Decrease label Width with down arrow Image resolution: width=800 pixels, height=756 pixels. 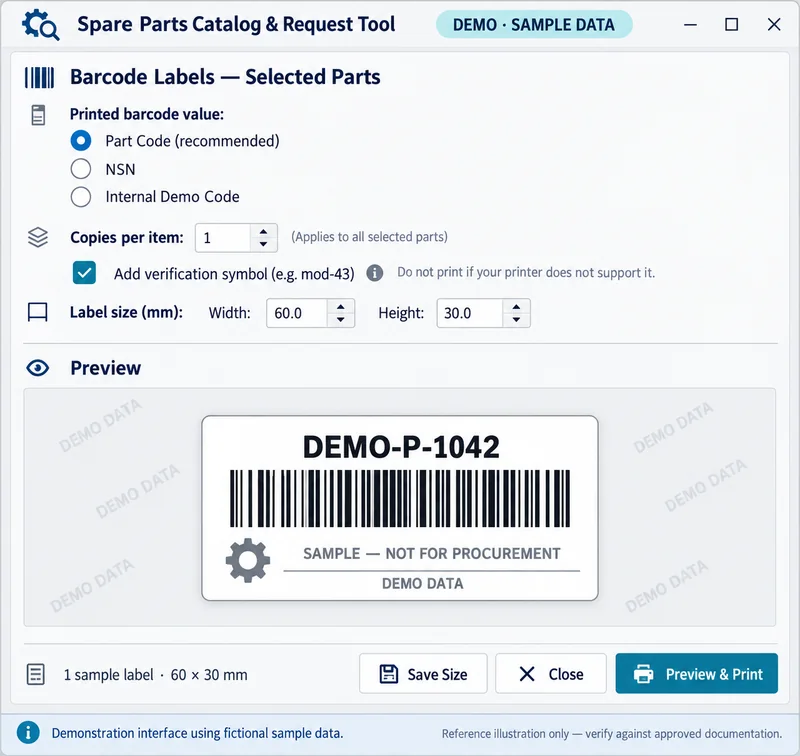pos(340,319)
